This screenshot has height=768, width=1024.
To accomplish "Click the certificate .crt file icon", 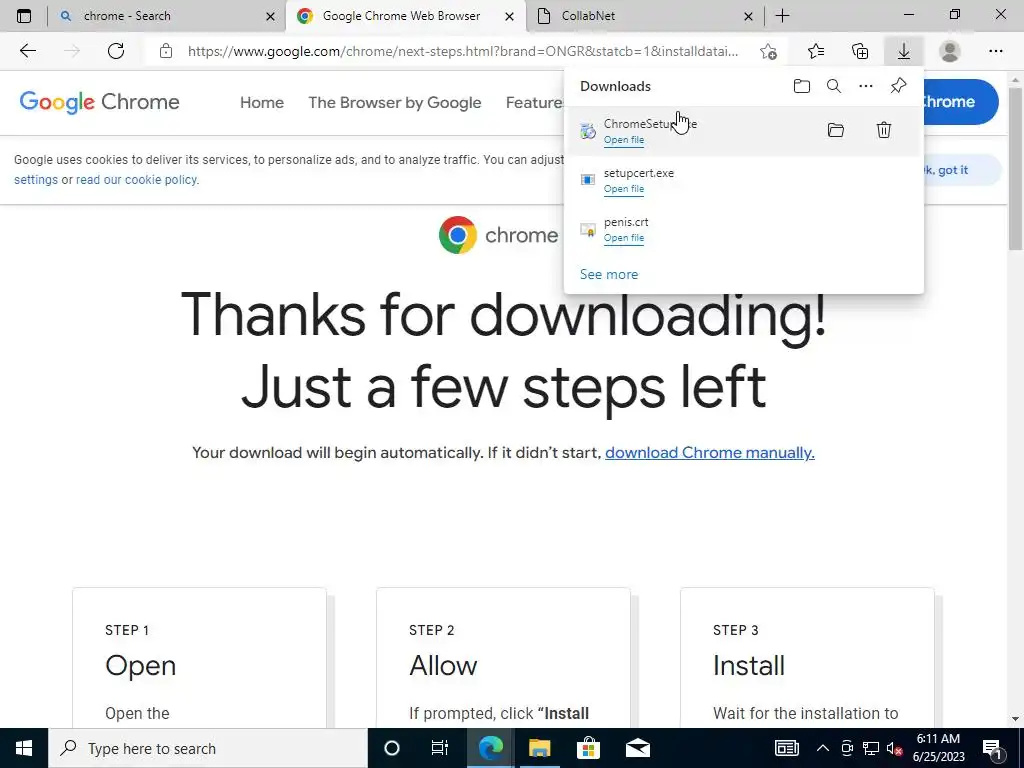I will coord(588,229).
